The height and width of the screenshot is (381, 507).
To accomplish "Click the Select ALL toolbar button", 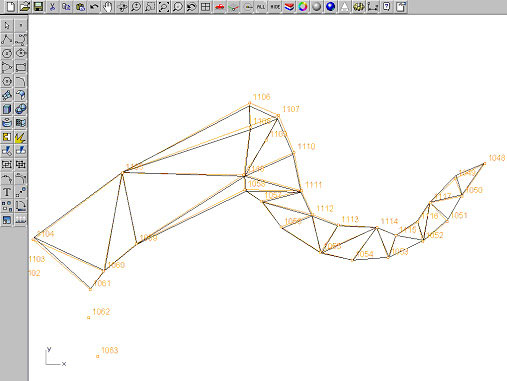I will (x=261, y=6).
